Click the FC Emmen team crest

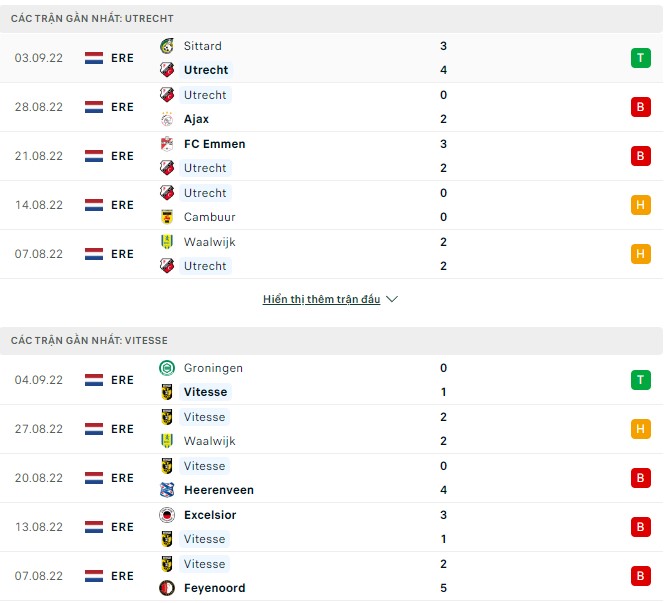[x=167, y=144]
